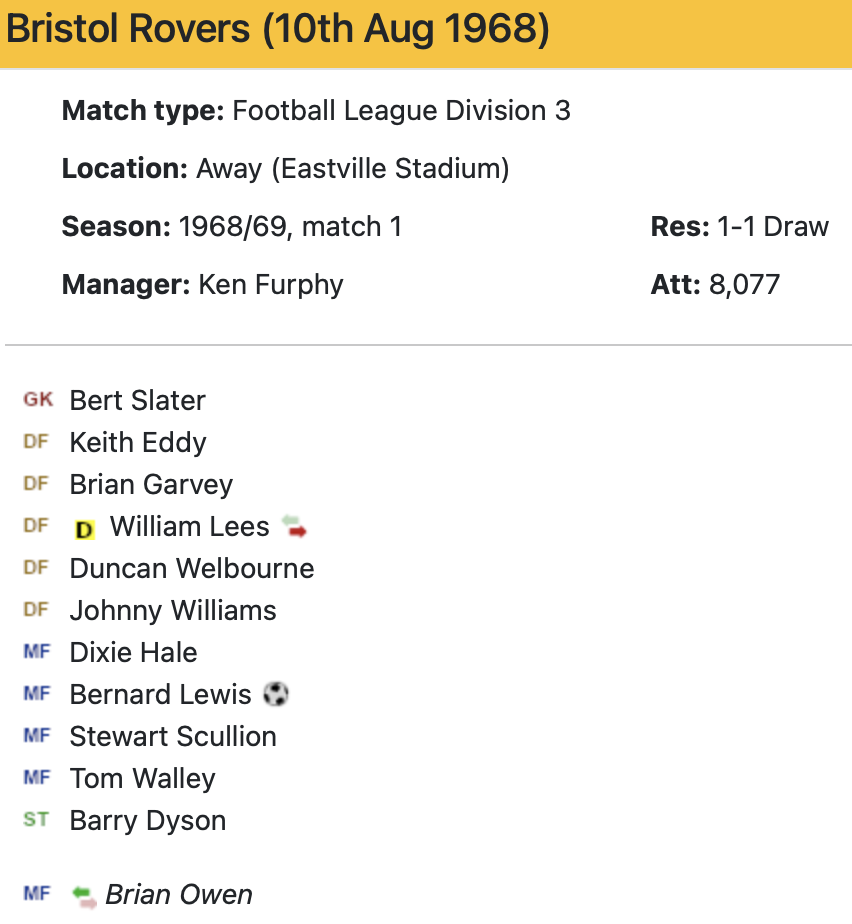Click Stewart Scullion's name

172,736
